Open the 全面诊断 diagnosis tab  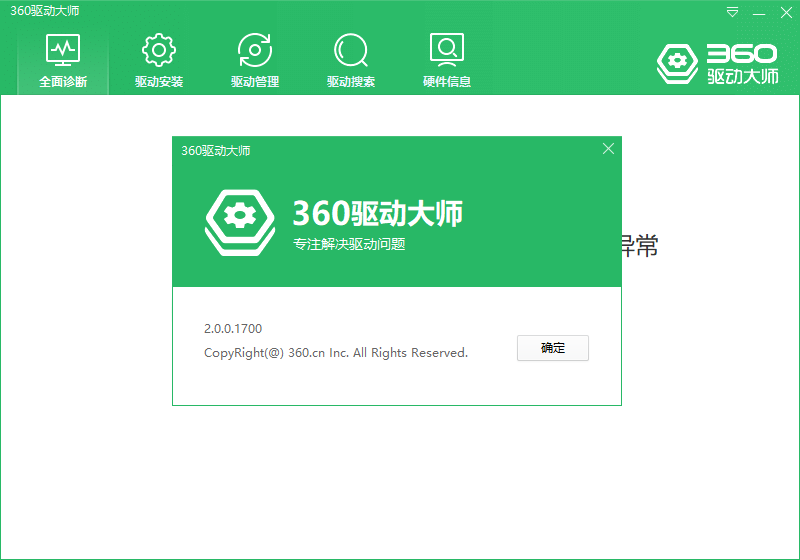(x=63, y=61)
